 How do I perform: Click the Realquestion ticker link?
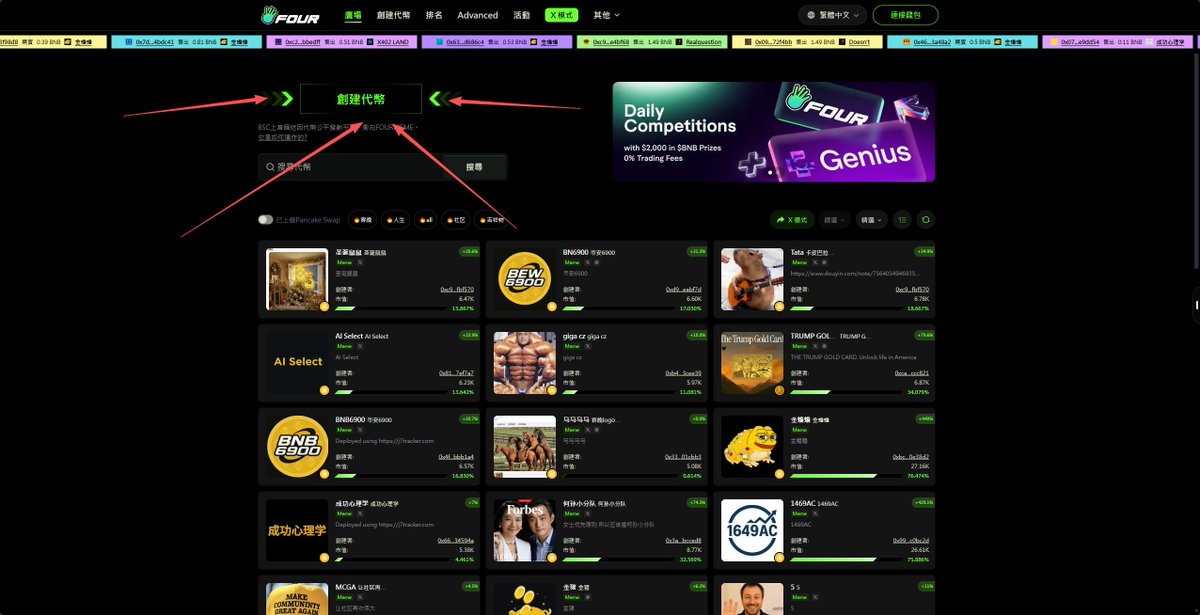pyautogui.click(x=703, y=42)
